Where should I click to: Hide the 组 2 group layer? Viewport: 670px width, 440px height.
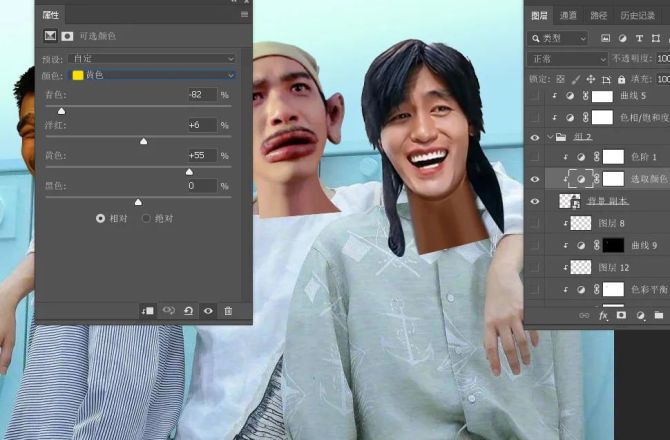click(x=535, y=137)
